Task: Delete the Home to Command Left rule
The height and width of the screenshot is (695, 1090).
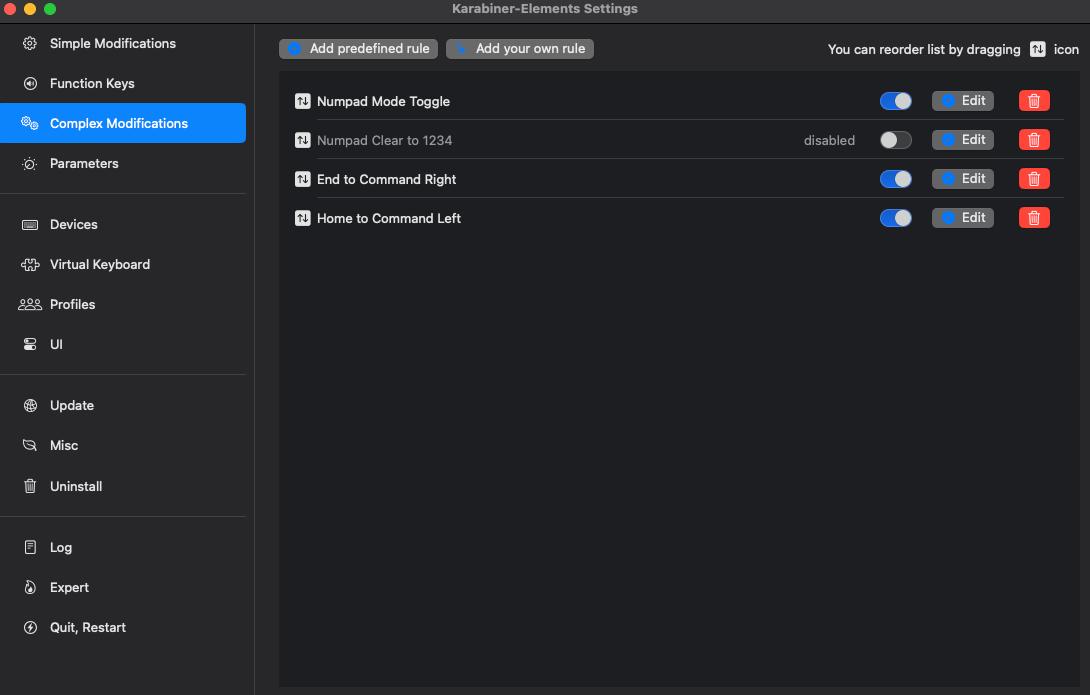Action: pyautogui.click(x=1034, y=218)
